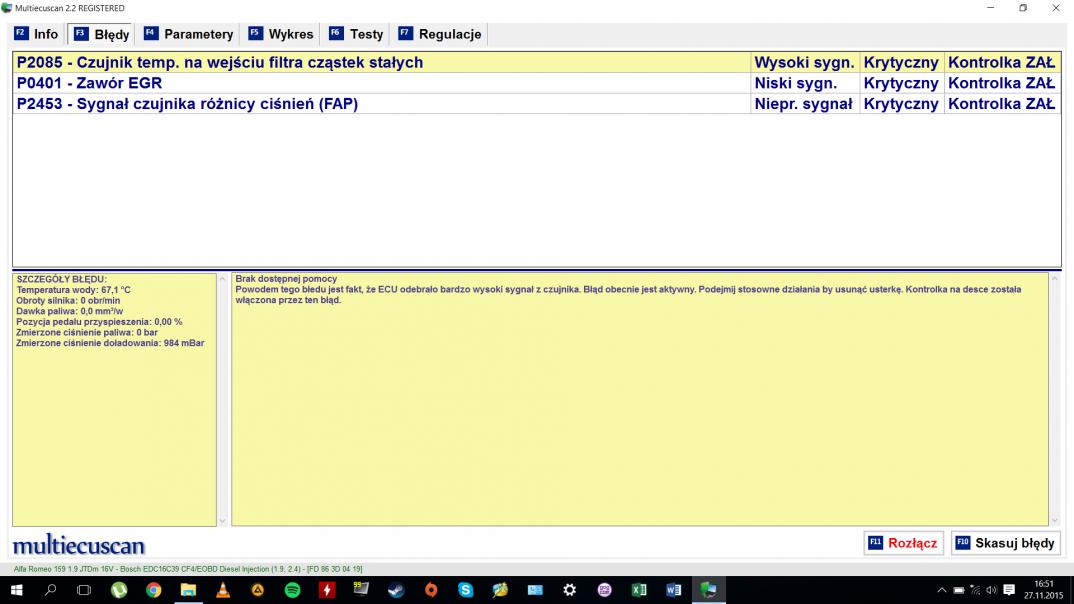Image resolution: width=1074 pixels, height=604 pixels.
Task: Open Word from the taskbar
Action: point(673,590)
